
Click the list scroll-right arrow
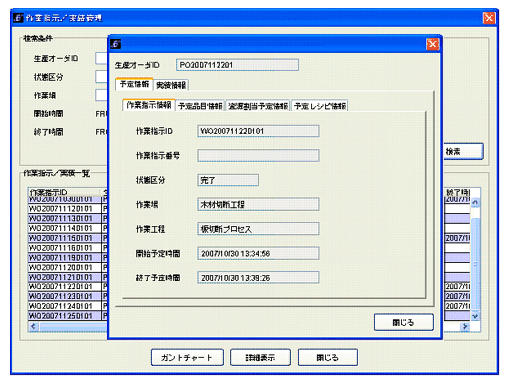(465, 326)
